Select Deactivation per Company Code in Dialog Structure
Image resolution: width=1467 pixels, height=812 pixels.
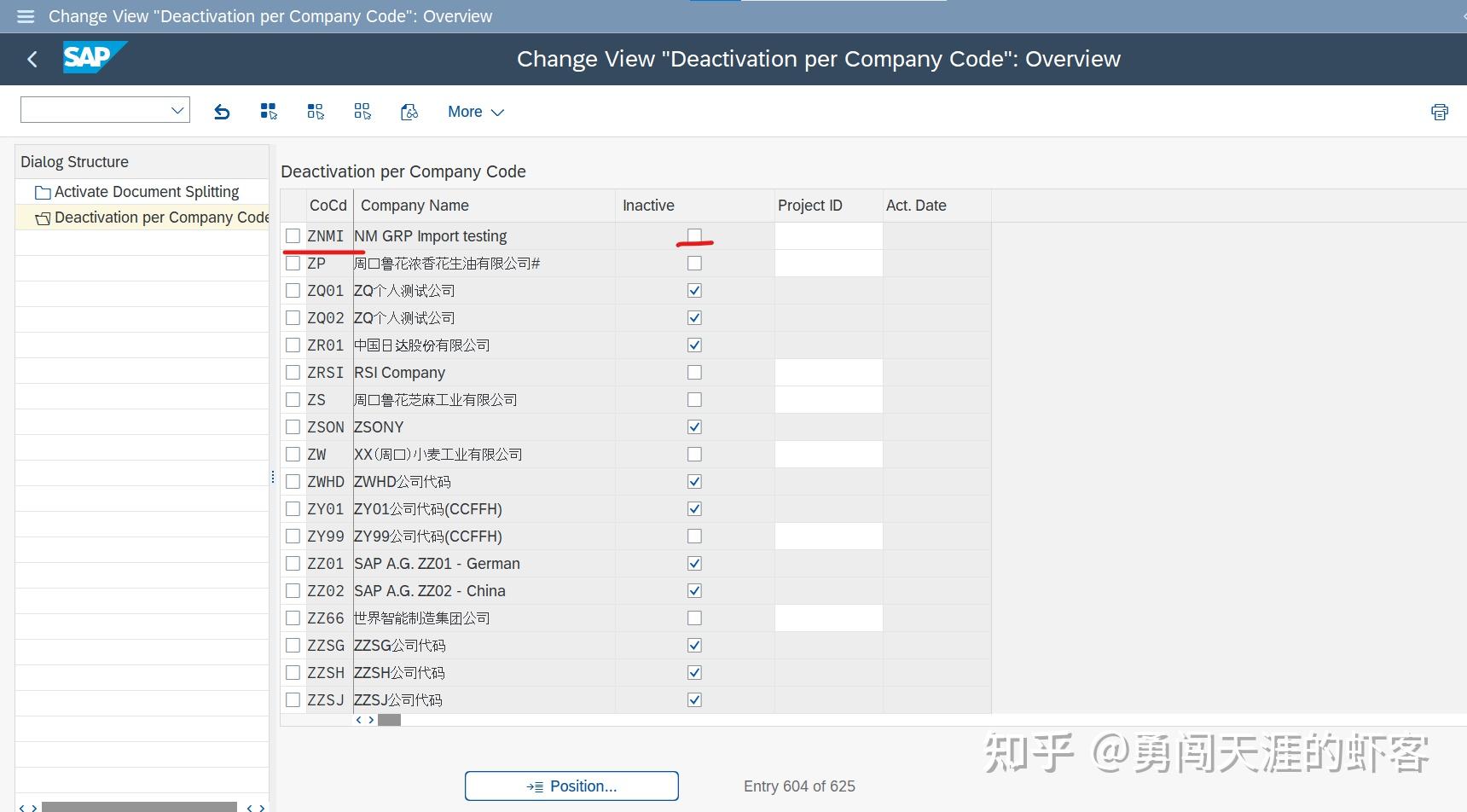(160, 217)
